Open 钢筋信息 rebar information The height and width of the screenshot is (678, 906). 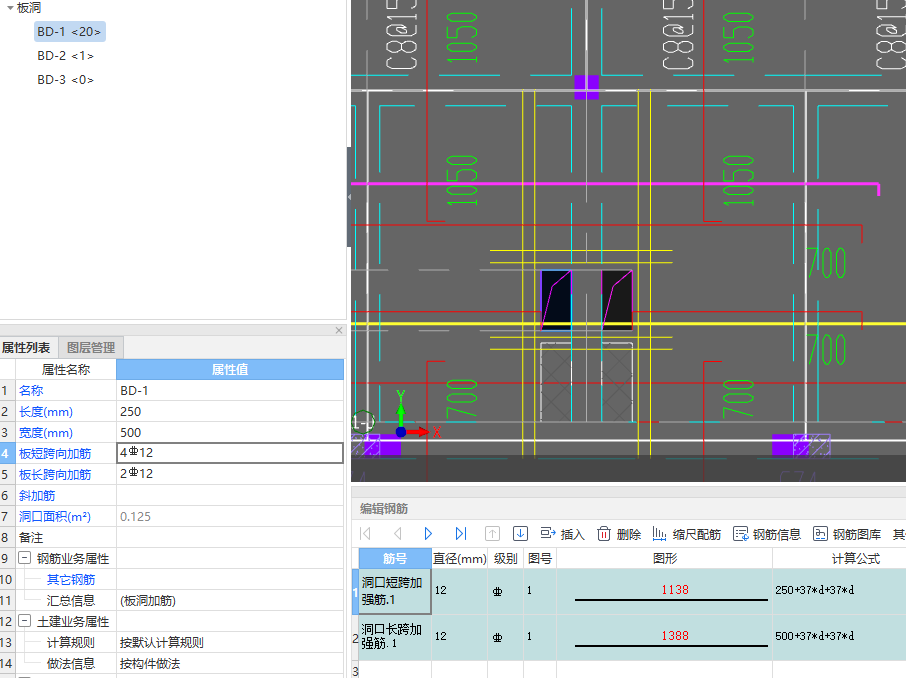coord(767,533)
